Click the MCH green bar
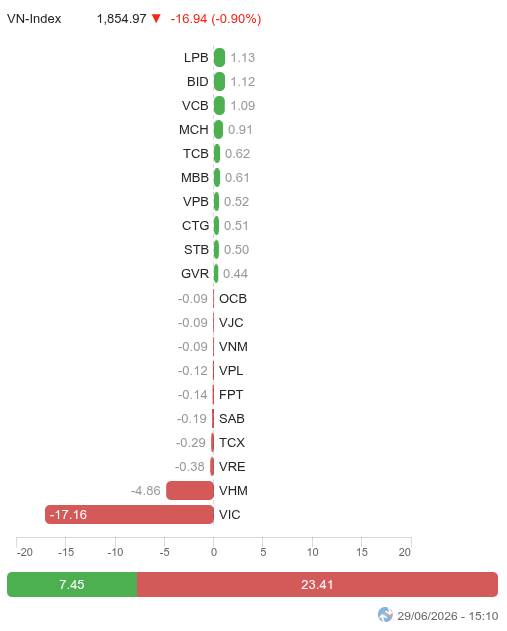Image resolution: width=507 pixels, height=631 pixels. pyautogui.click(x=218, y=130)
